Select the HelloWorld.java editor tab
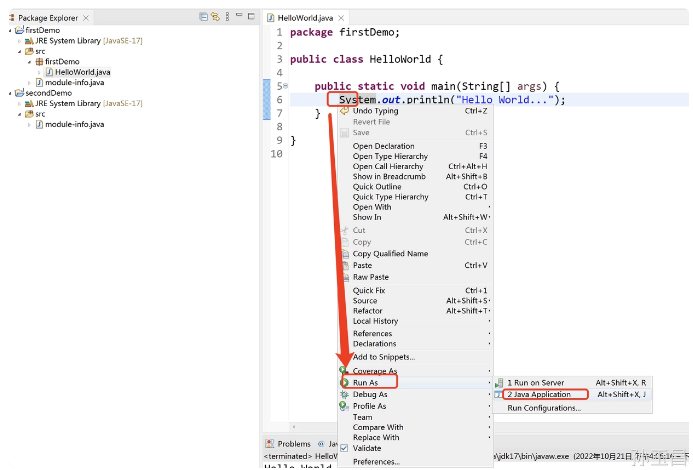This screenshot has width=693, height=470. tap(305, 18)
